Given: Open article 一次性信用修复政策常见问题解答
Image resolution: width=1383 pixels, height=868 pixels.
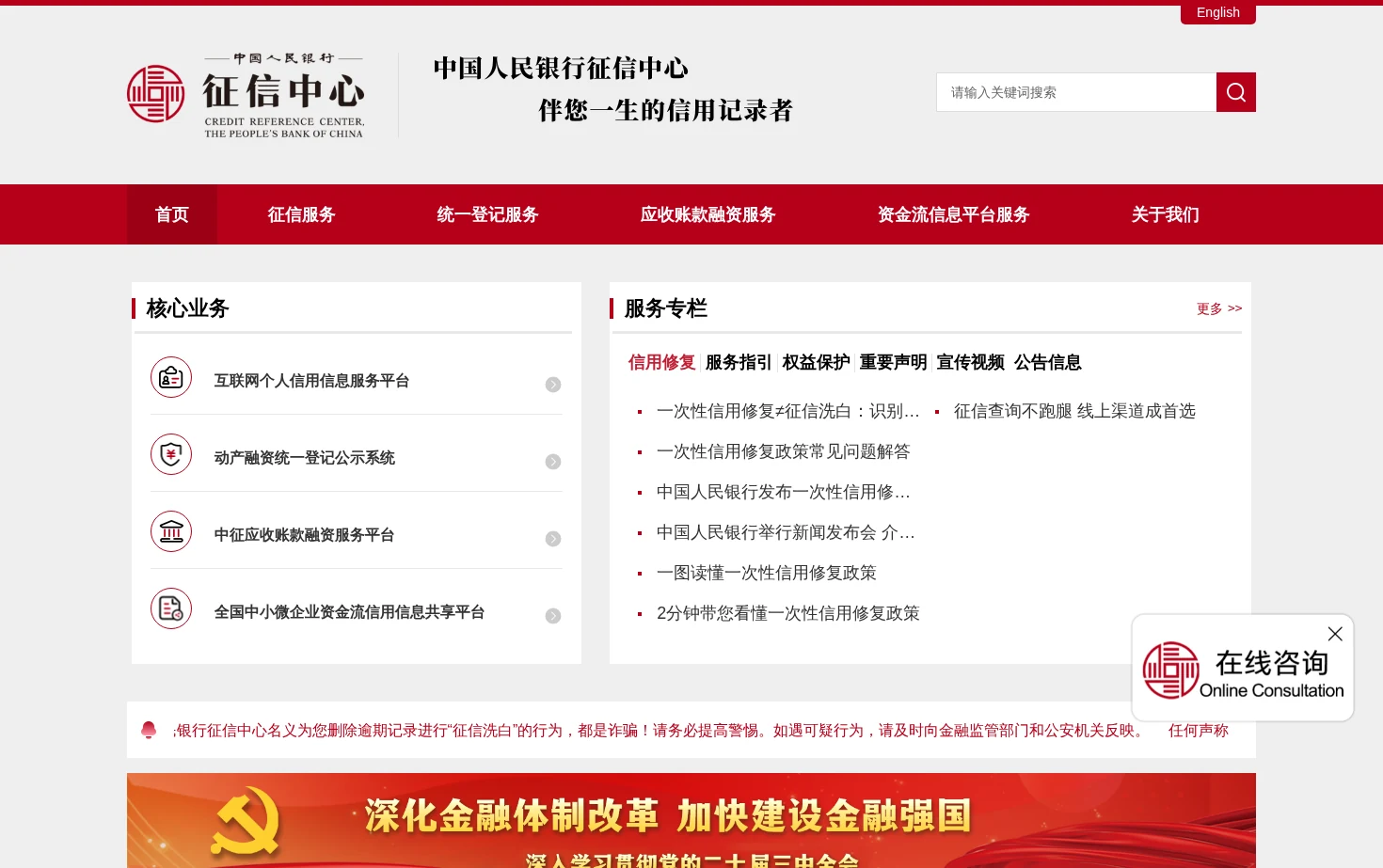Looking at the screenshot, I should point(784,451).
